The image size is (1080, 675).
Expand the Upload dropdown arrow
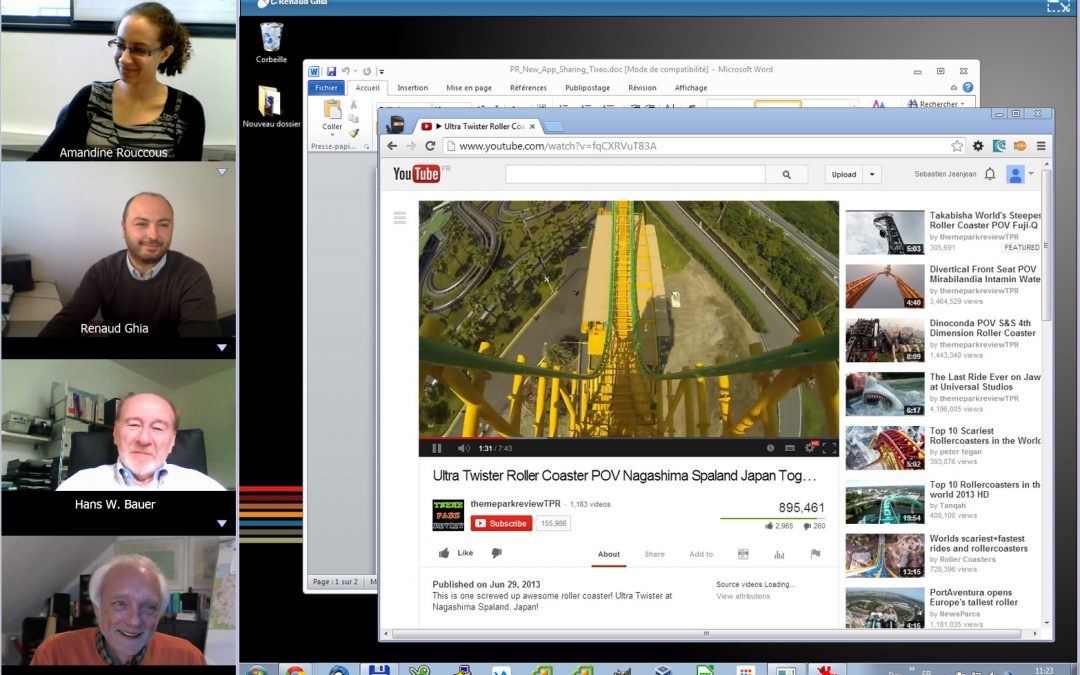872,175
